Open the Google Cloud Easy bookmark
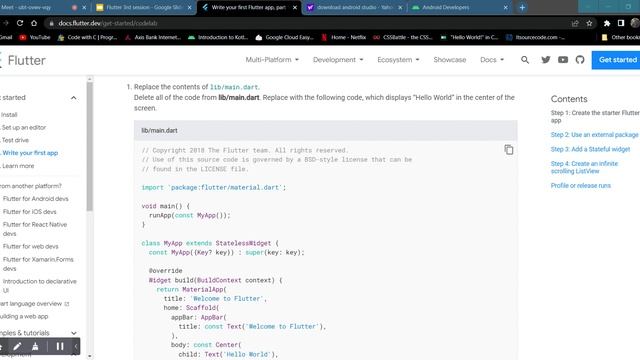 284,37
